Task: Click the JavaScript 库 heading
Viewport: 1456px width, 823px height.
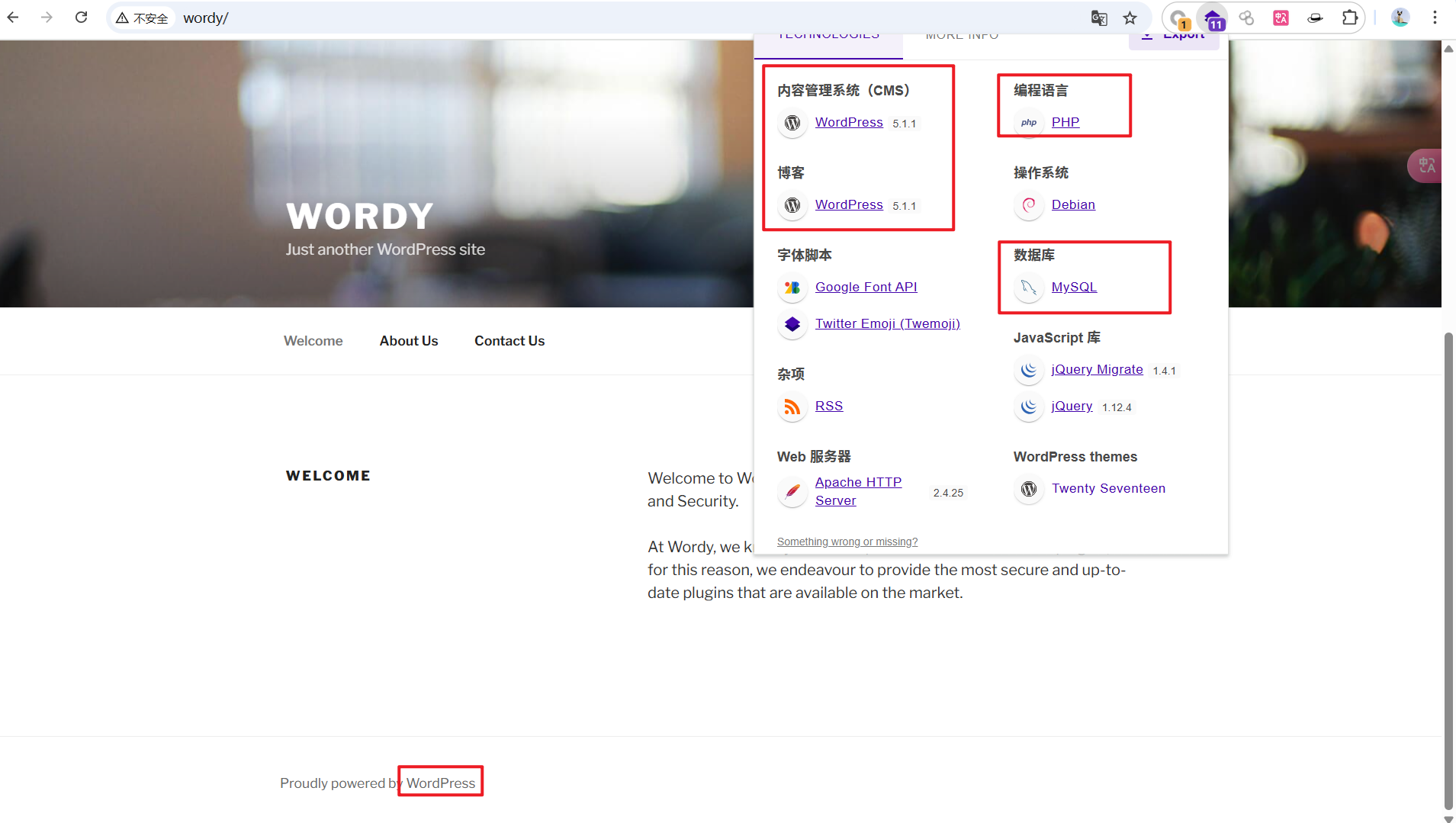Action: pyautogui.click(x=1057, y=337)
